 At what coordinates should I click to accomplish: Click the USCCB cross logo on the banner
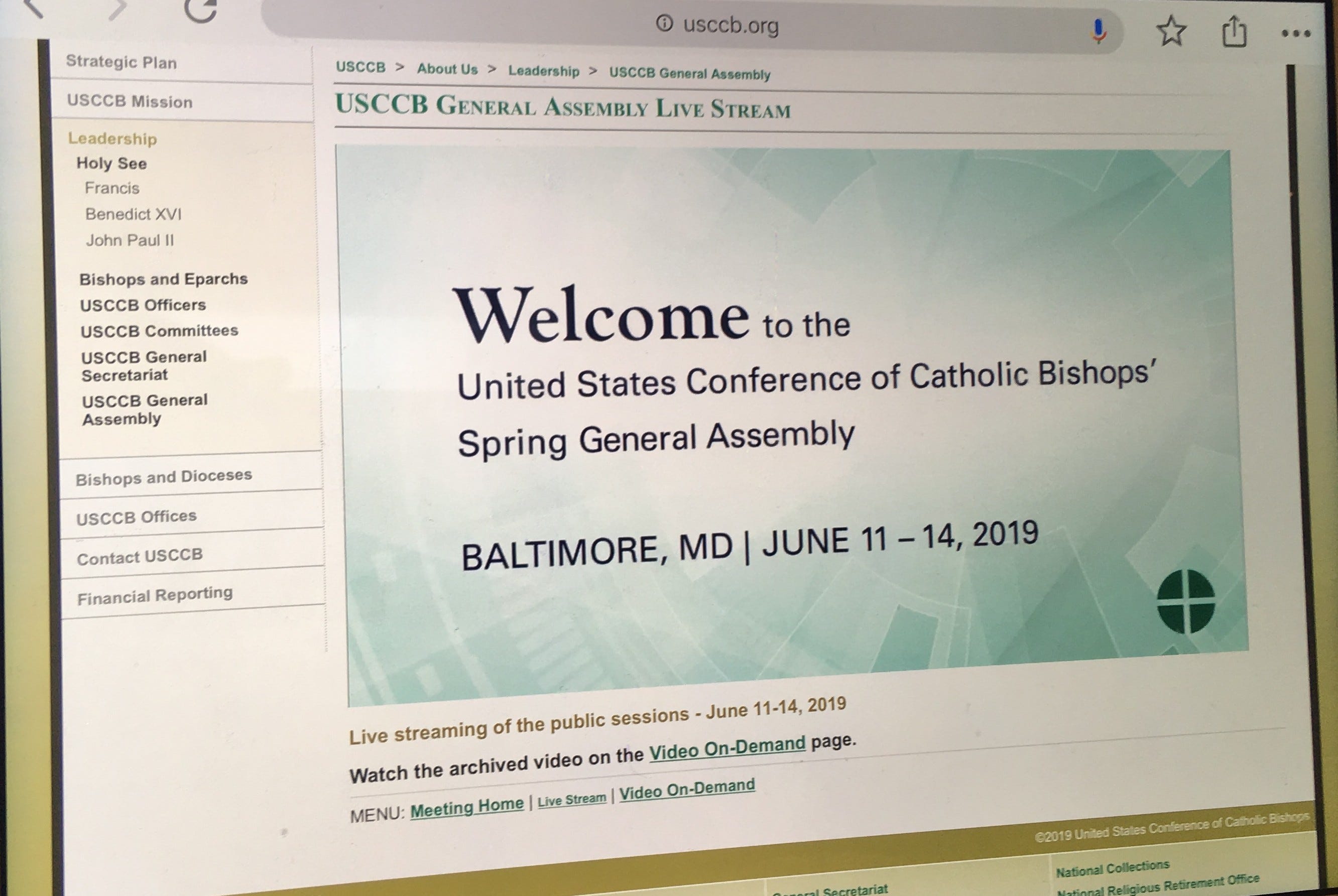point(1185,601)
